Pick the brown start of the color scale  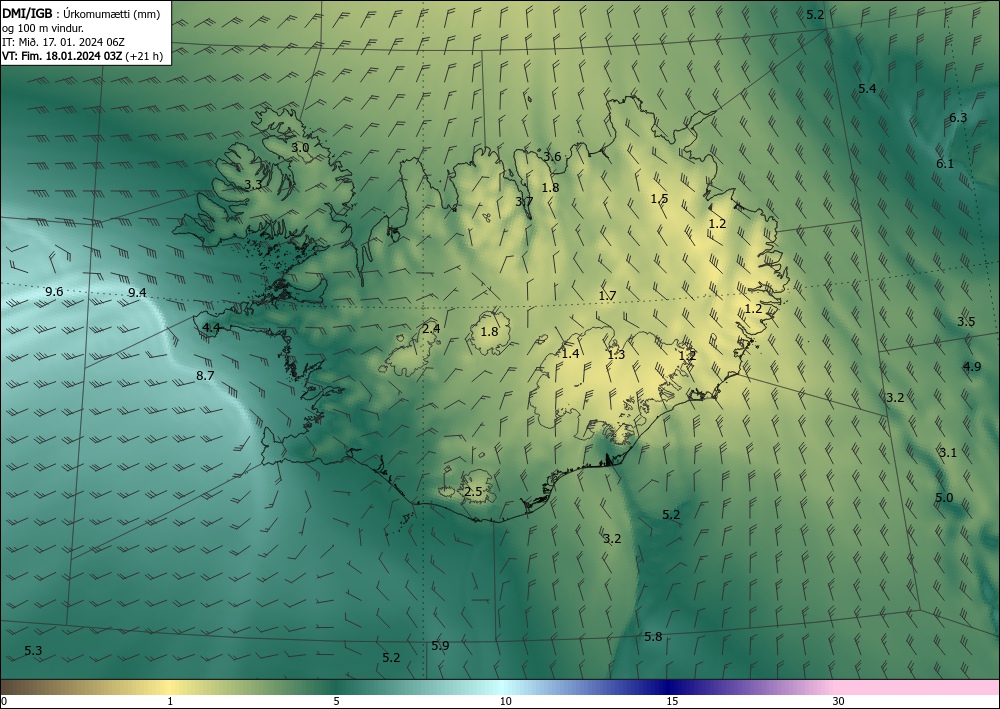(x=26, y=687)
